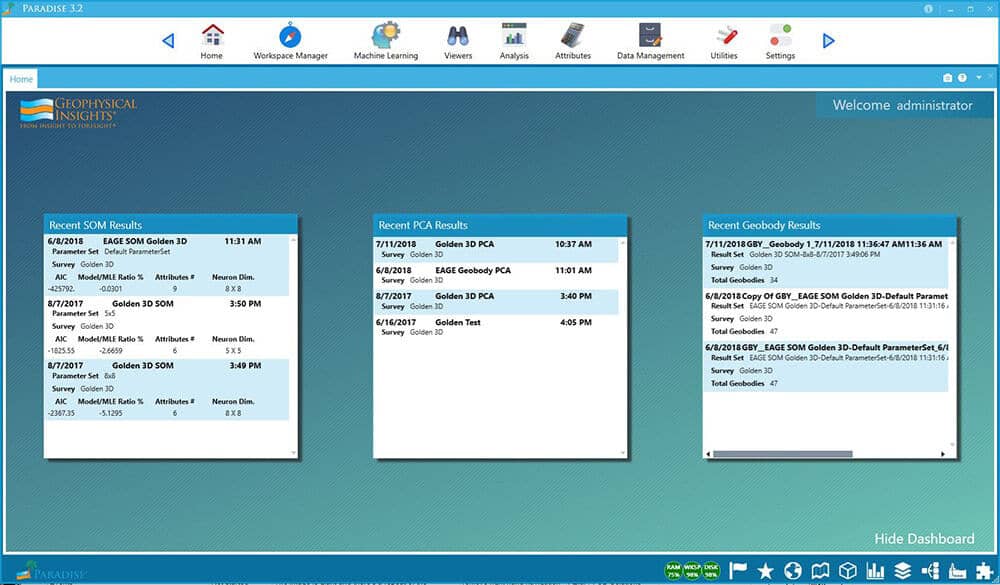Viewport: 1000px width, 585px height.
Task: Take a snapshot with the camera icon
Action: (947, 78)
